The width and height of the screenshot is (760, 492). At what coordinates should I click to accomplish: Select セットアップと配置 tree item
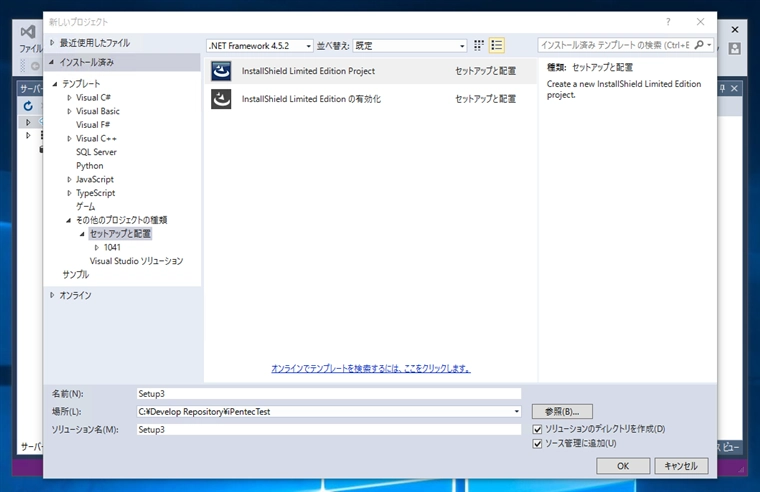pos(120,234)
